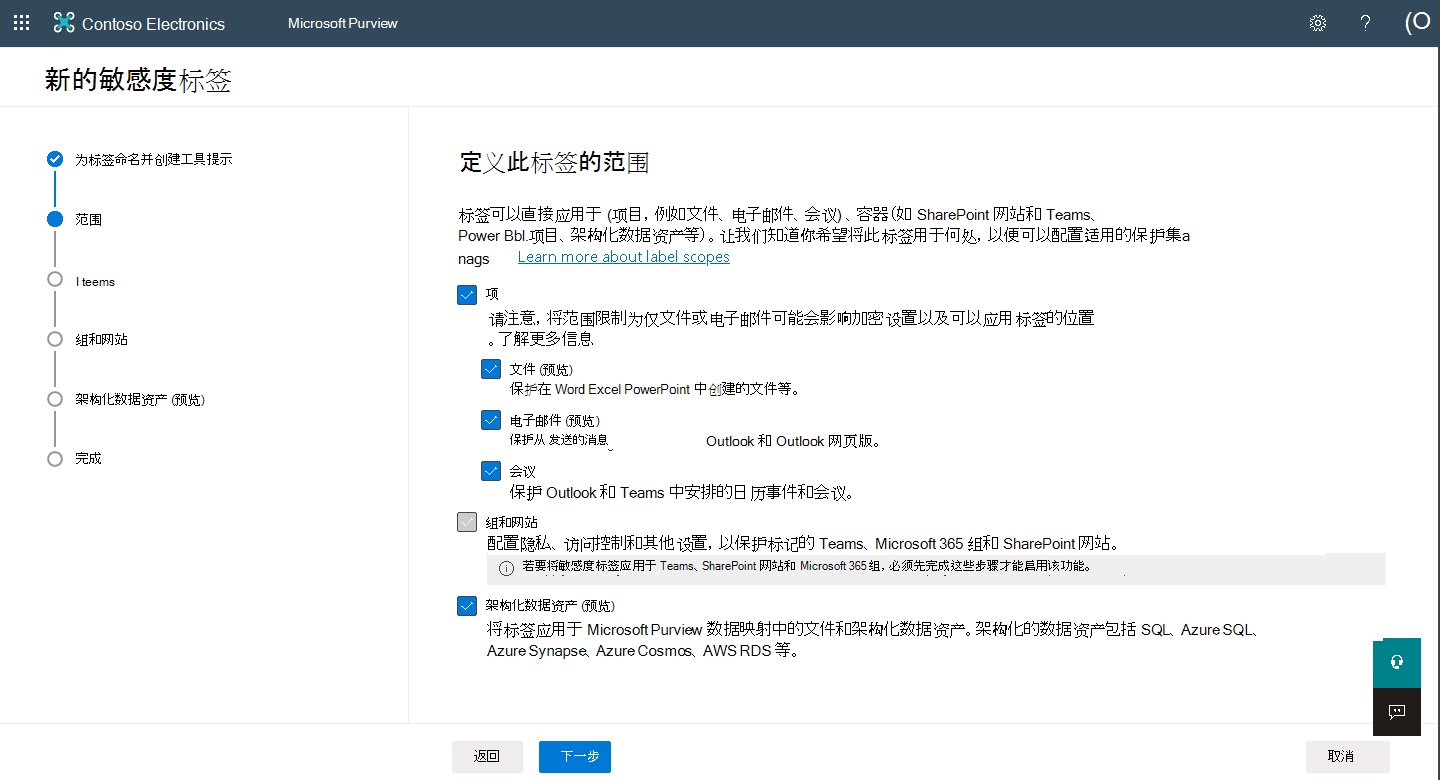Click Microsoft Purview header title

(343, 23)
